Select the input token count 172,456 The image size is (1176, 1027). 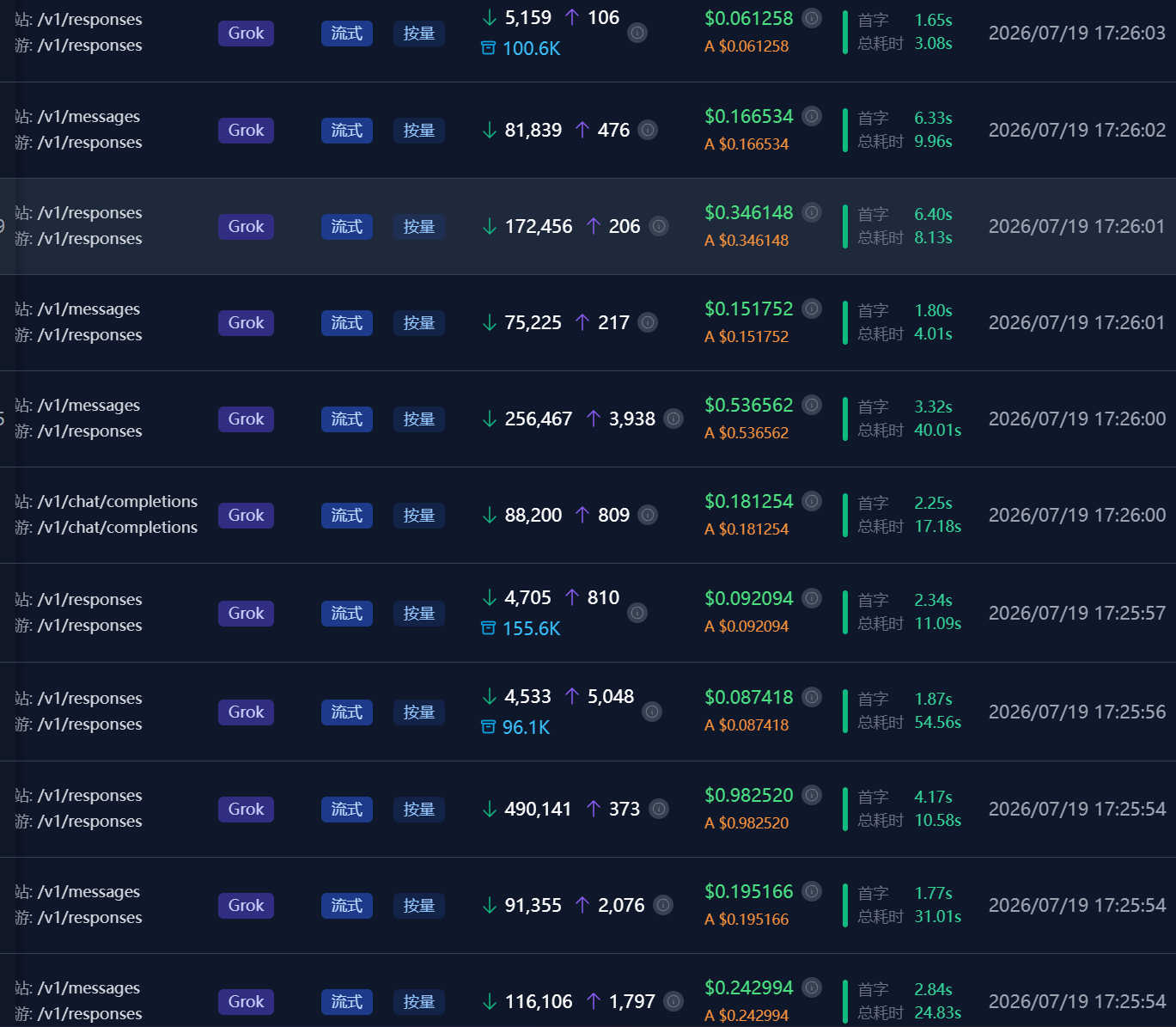coord(538,226)
